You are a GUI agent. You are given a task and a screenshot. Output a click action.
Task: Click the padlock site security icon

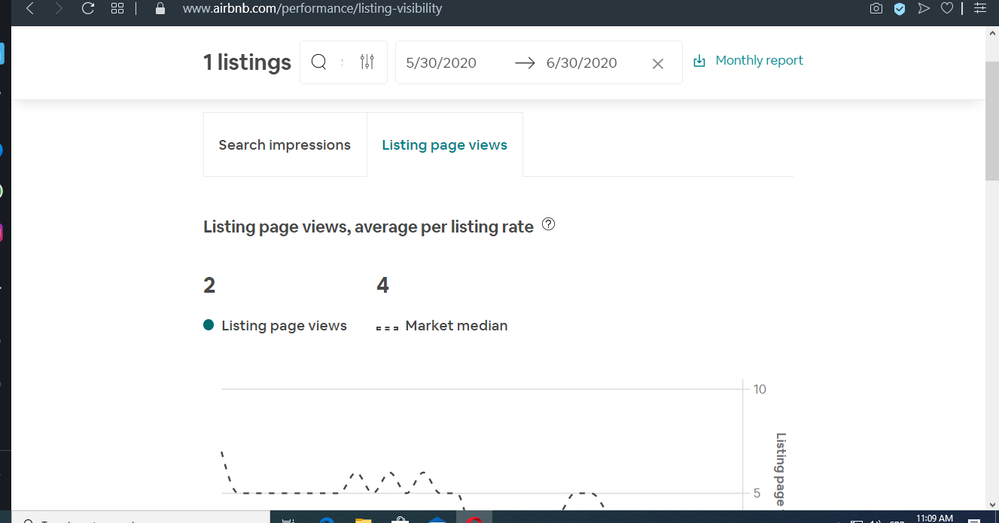(x=159, y=8)
